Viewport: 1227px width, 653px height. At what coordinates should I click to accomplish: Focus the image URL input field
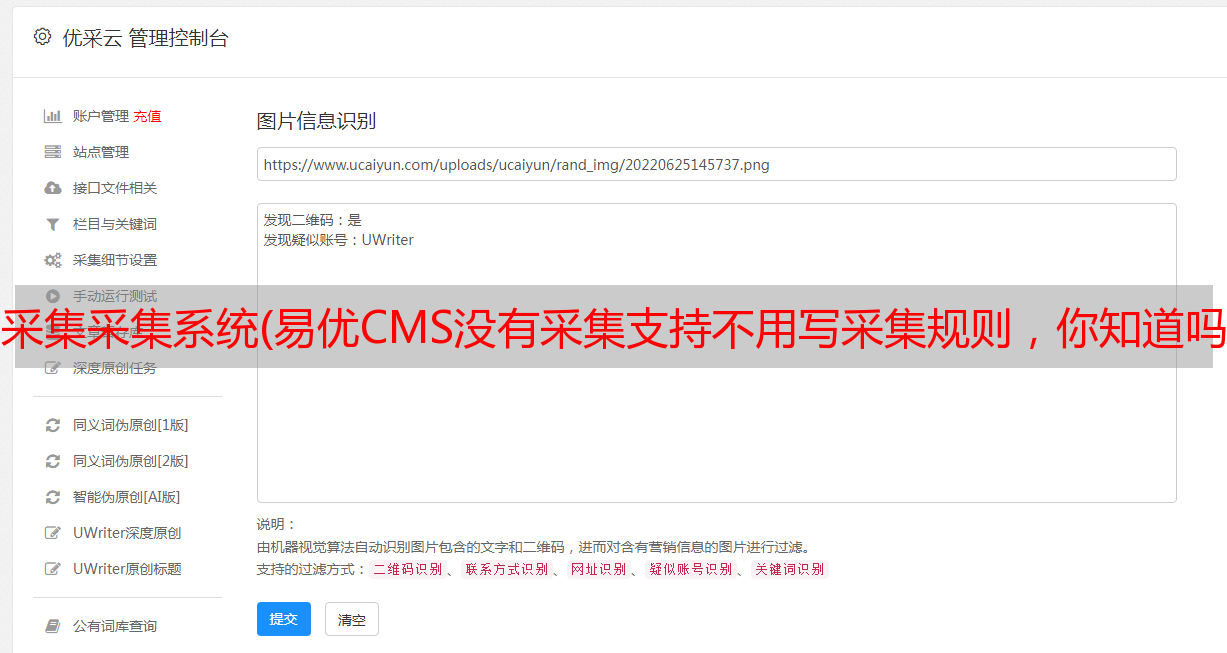pos(716,164)
